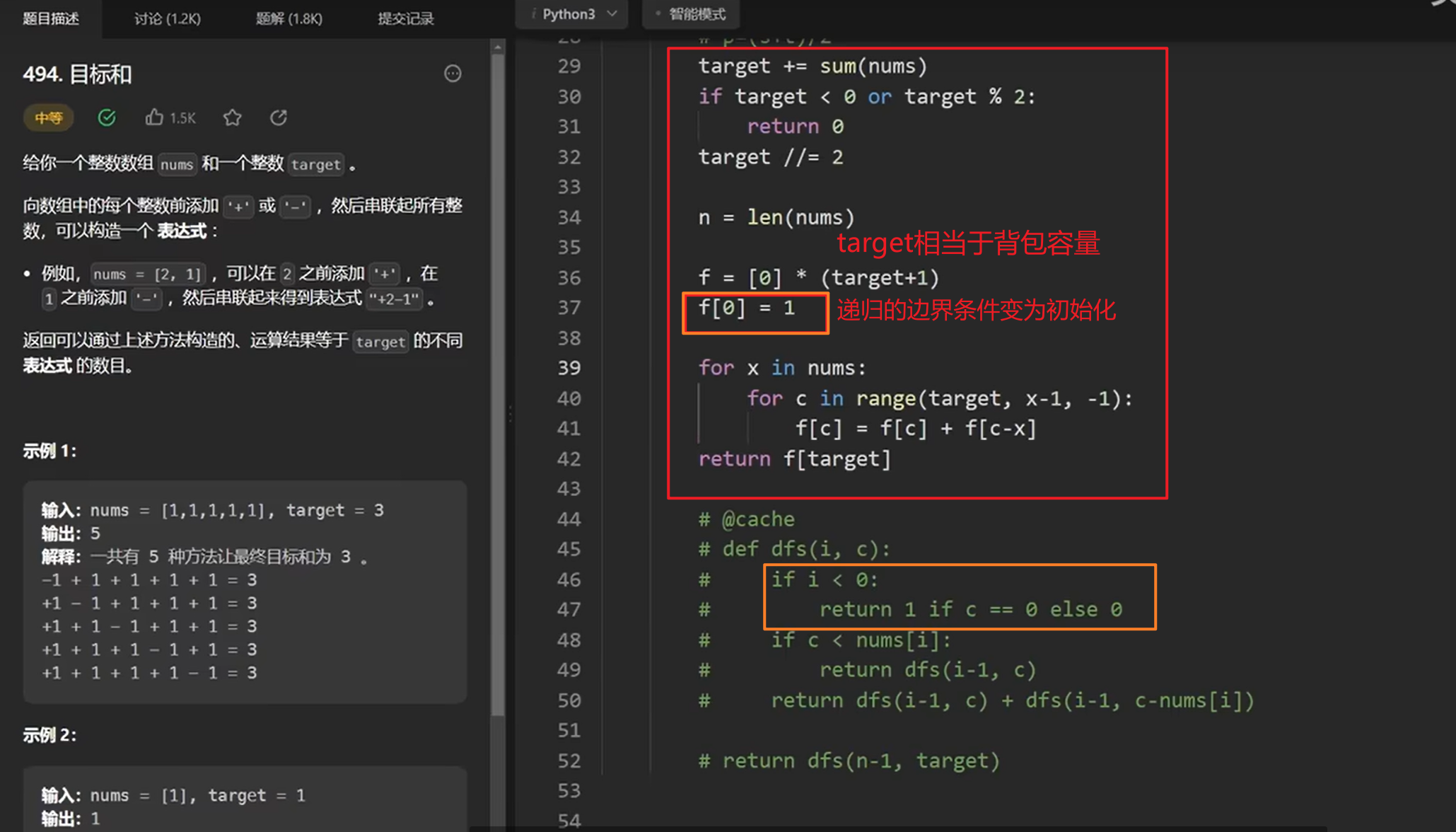
Task: Click the thumbs-up like icon
Action: (x=154, y=117)
